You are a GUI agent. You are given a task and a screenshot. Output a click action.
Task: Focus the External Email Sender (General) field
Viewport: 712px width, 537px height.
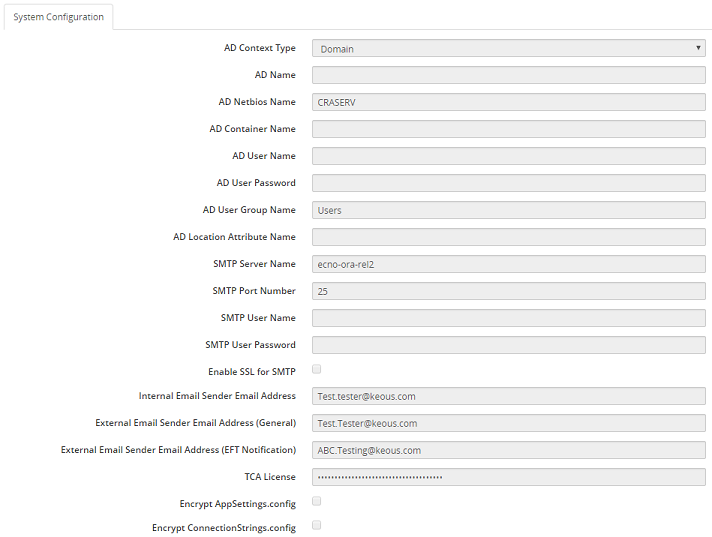point(508,423)
